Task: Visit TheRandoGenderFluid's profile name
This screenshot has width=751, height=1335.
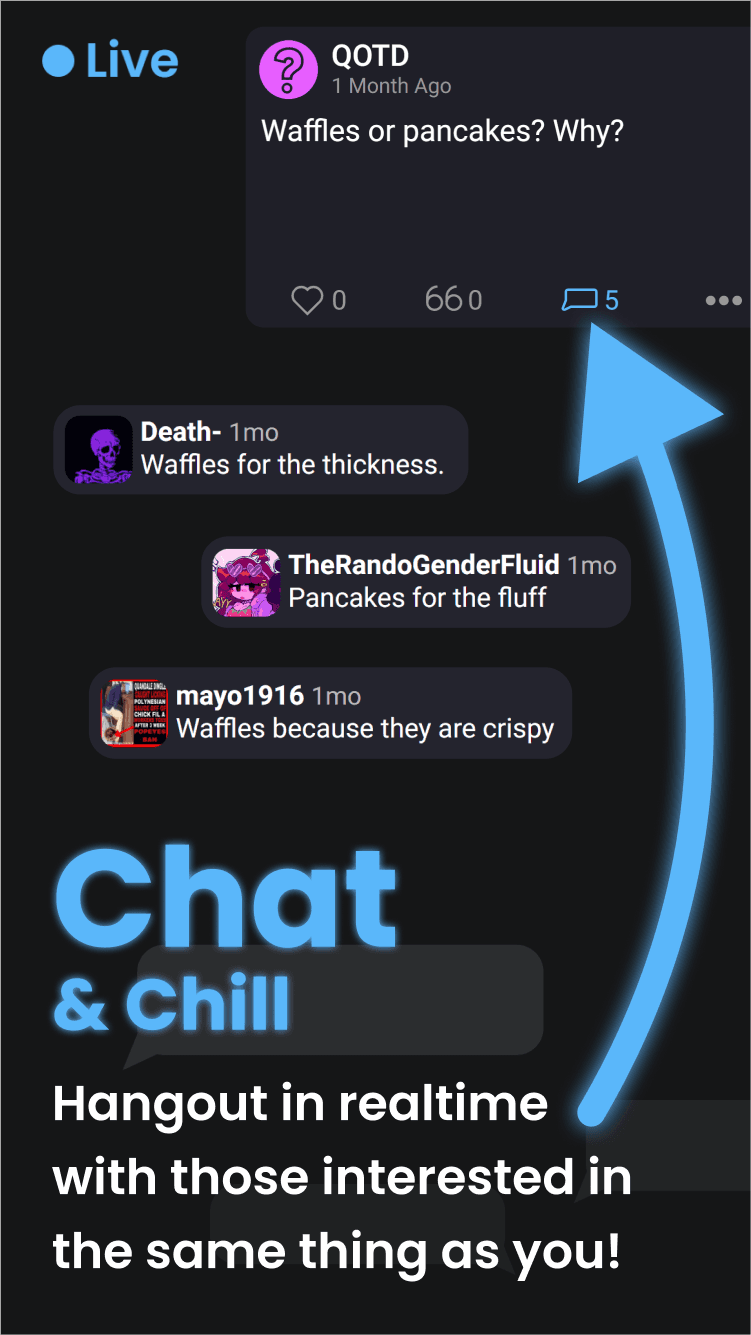Action: pos(424,565)
